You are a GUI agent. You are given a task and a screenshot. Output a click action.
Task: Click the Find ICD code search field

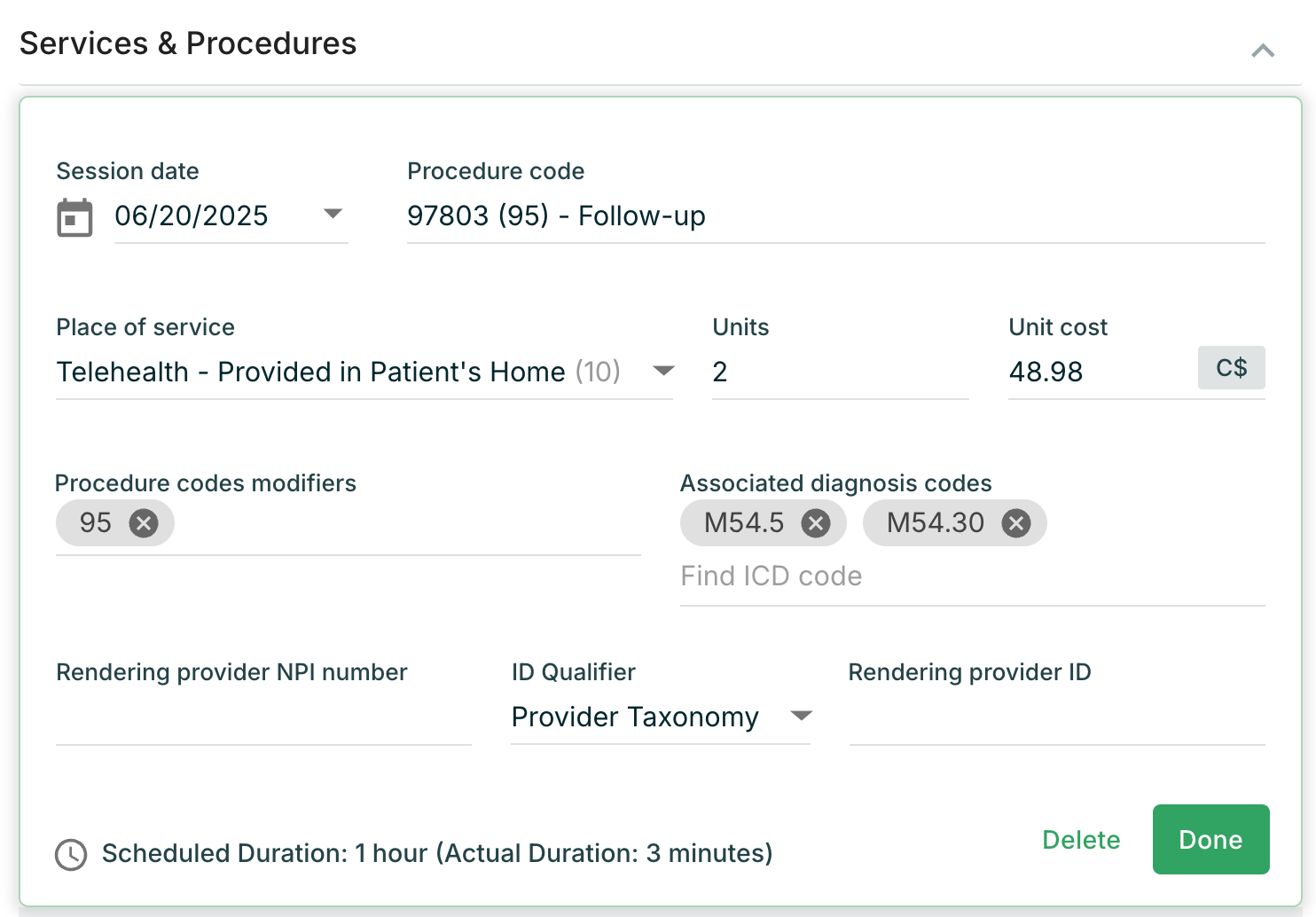(971, 576)
